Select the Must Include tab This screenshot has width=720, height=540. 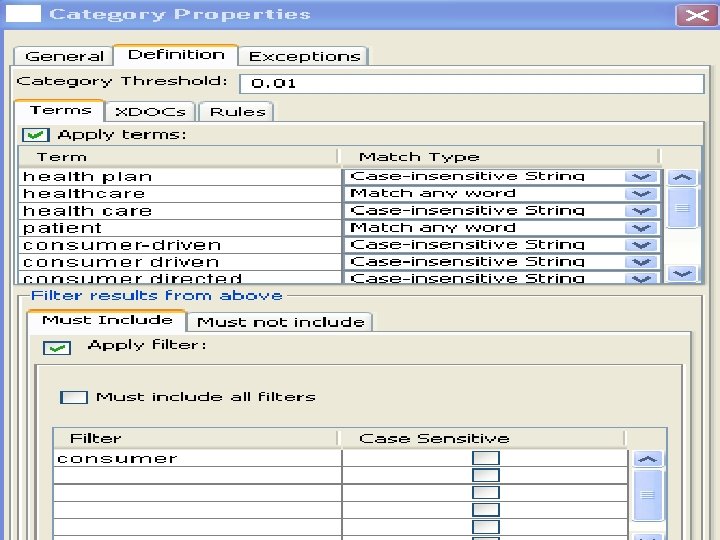(107, 320)
